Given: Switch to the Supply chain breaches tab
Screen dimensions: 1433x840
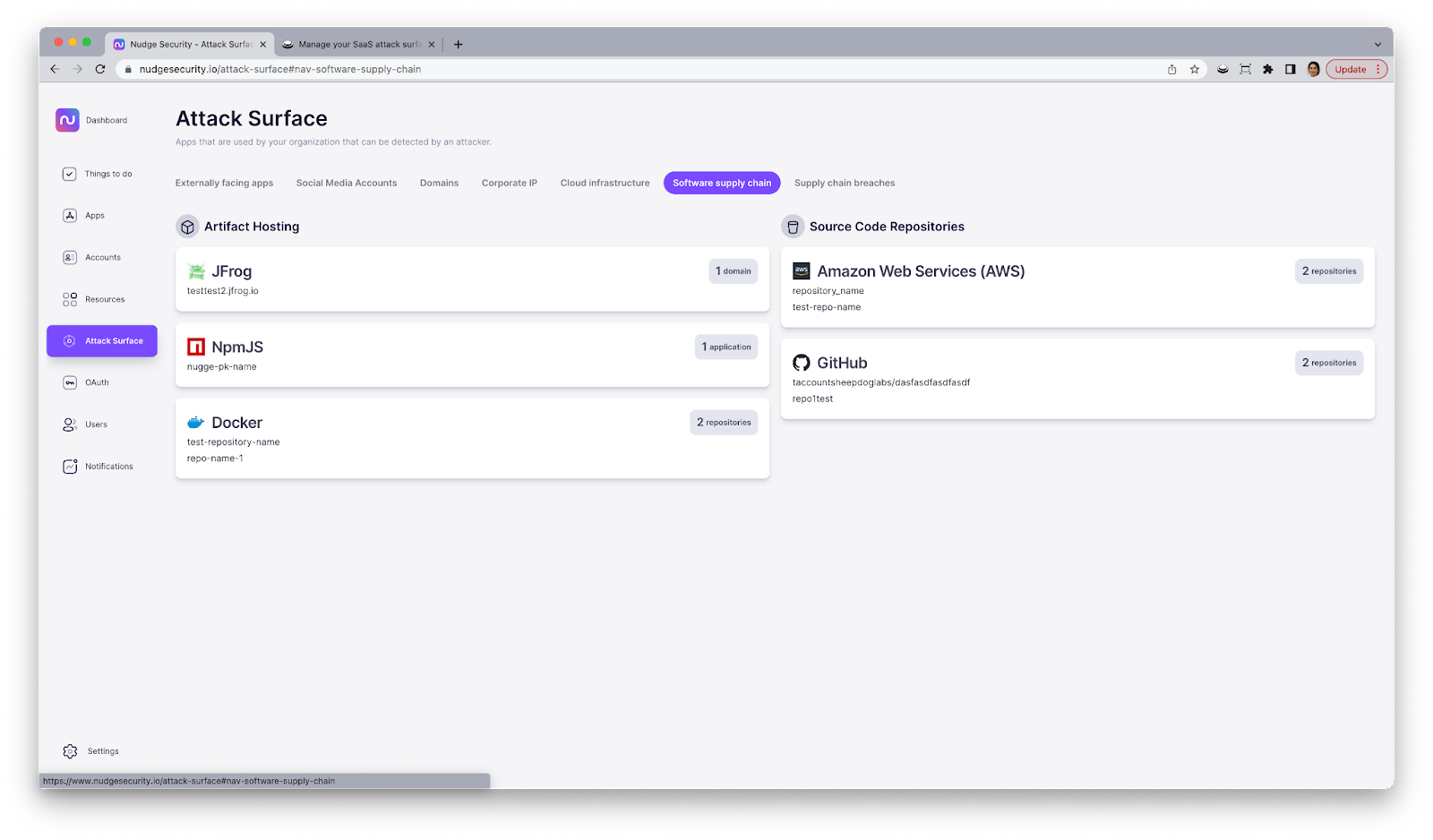Looking at the screenshot, I should pos(844,183).
